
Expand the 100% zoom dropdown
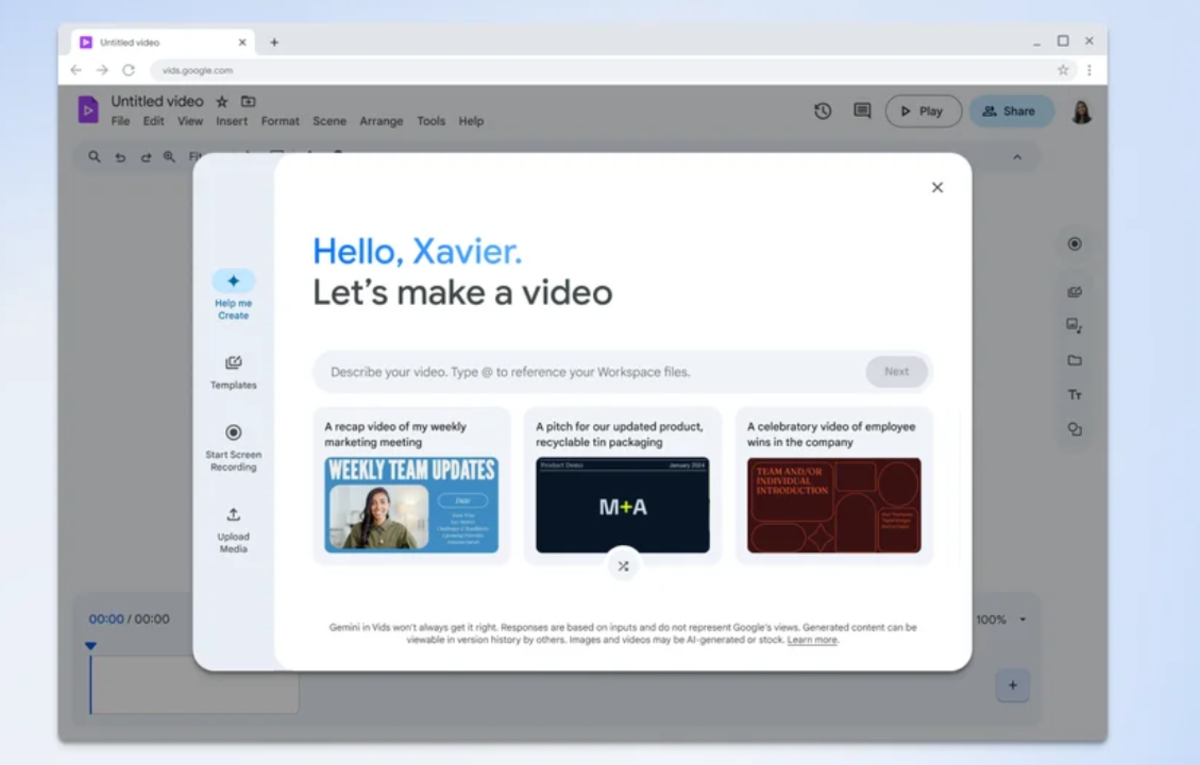pos(1022,620)
